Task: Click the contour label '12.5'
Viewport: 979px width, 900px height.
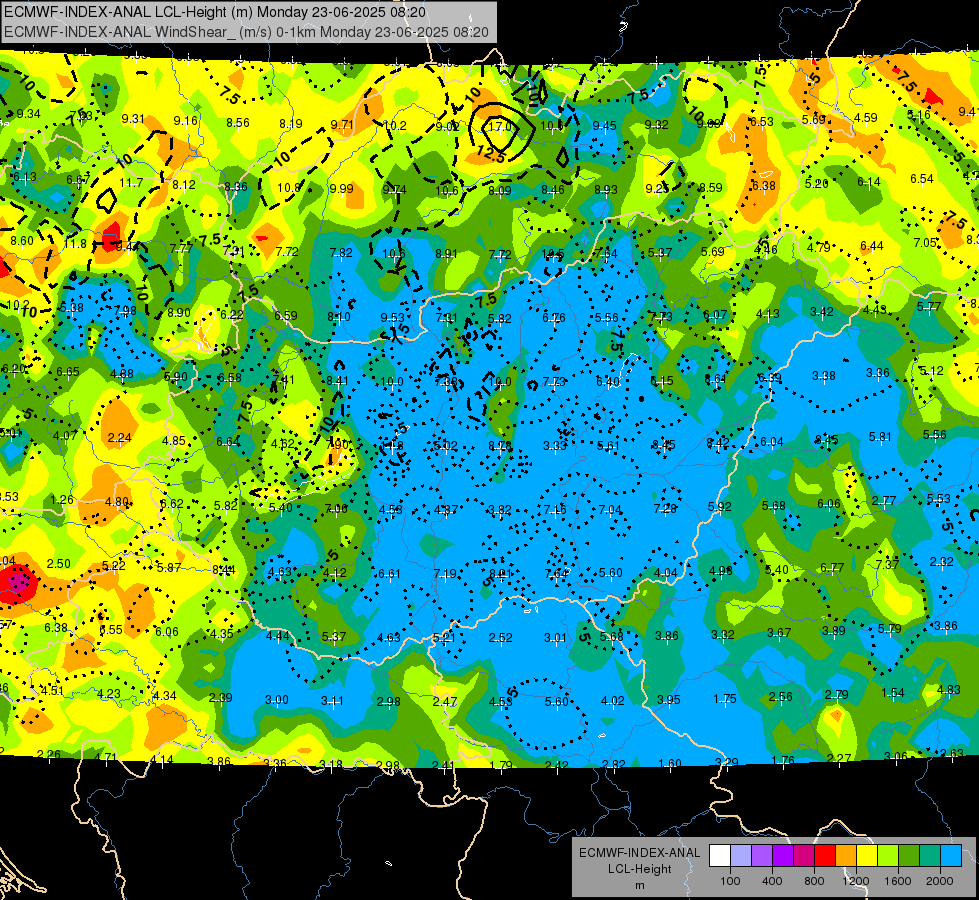Action: (x=490, y=154)
